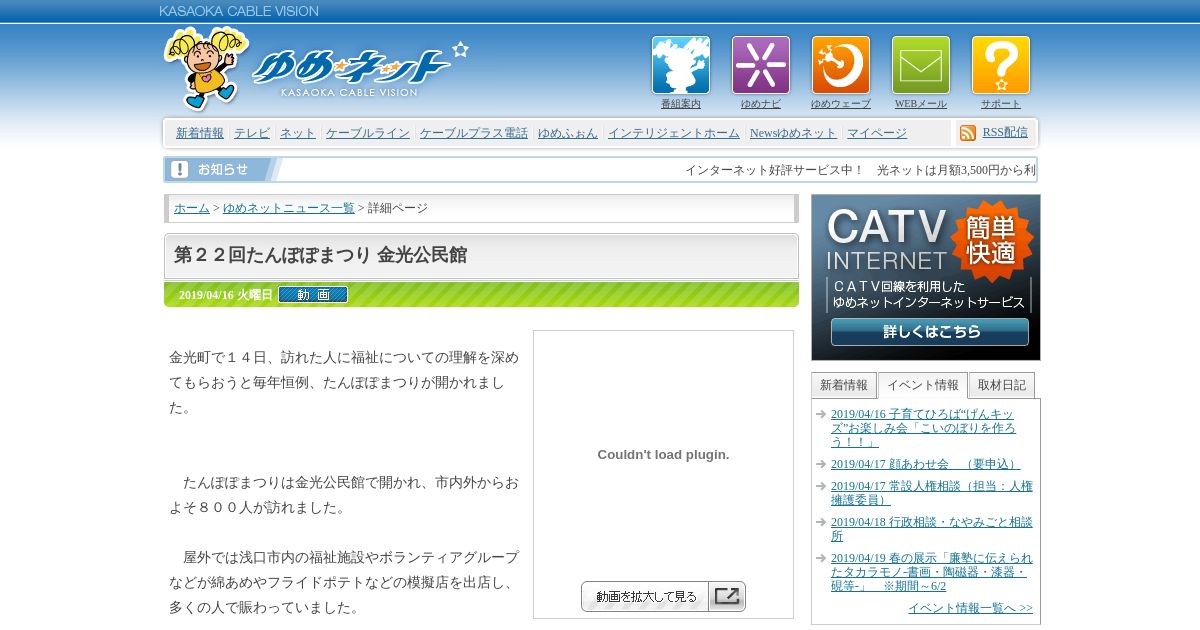The width and height of the screenshot is (1200, 630).
Task: Click the ゆめナビ text link
Action: coord(761,104)
